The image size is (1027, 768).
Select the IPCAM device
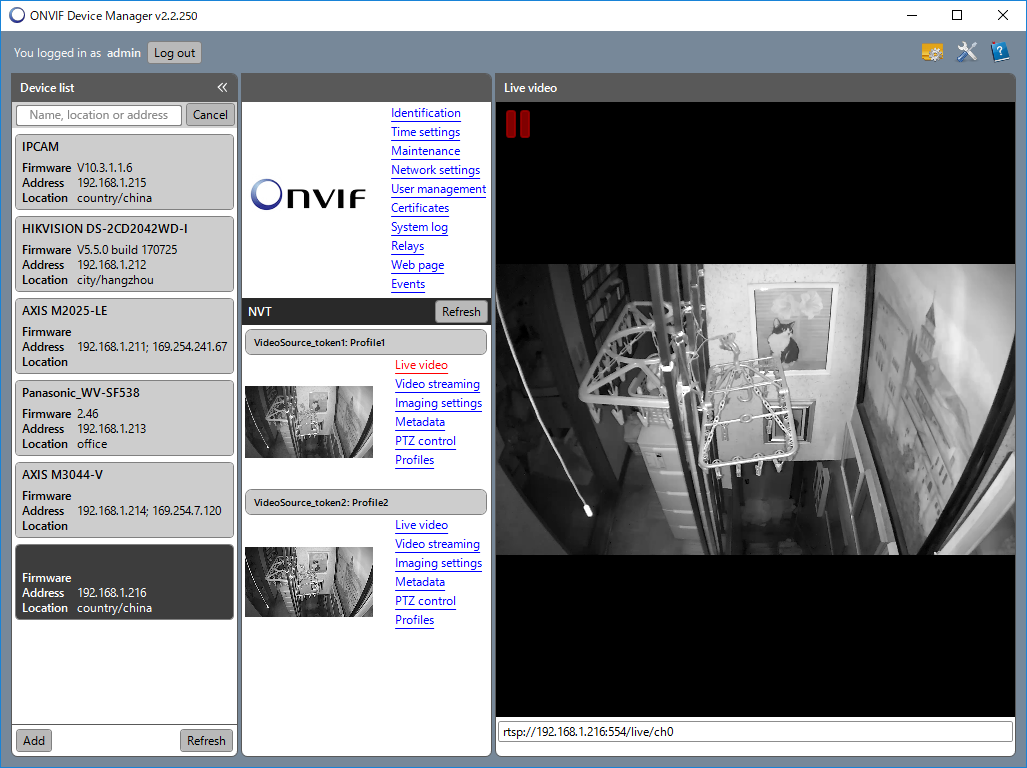(124, 172)
